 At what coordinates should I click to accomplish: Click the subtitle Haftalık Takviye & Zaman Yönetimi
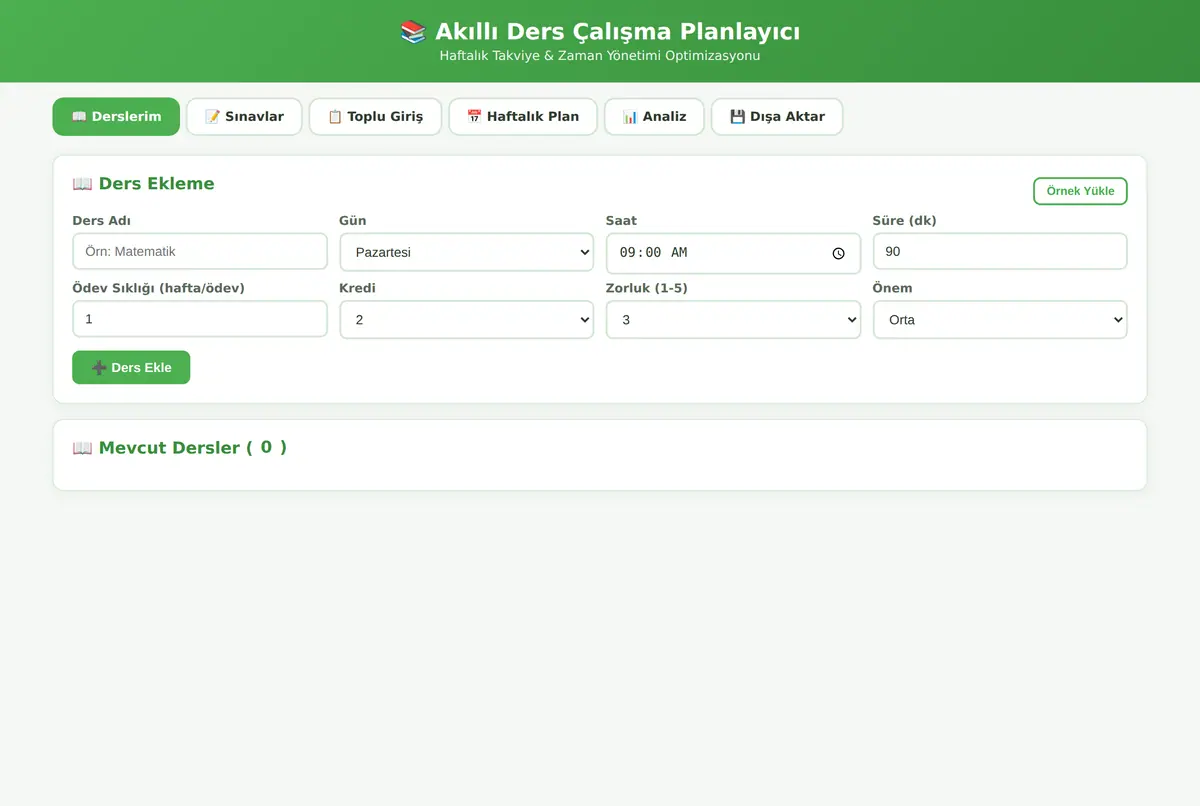click(600, 56)
